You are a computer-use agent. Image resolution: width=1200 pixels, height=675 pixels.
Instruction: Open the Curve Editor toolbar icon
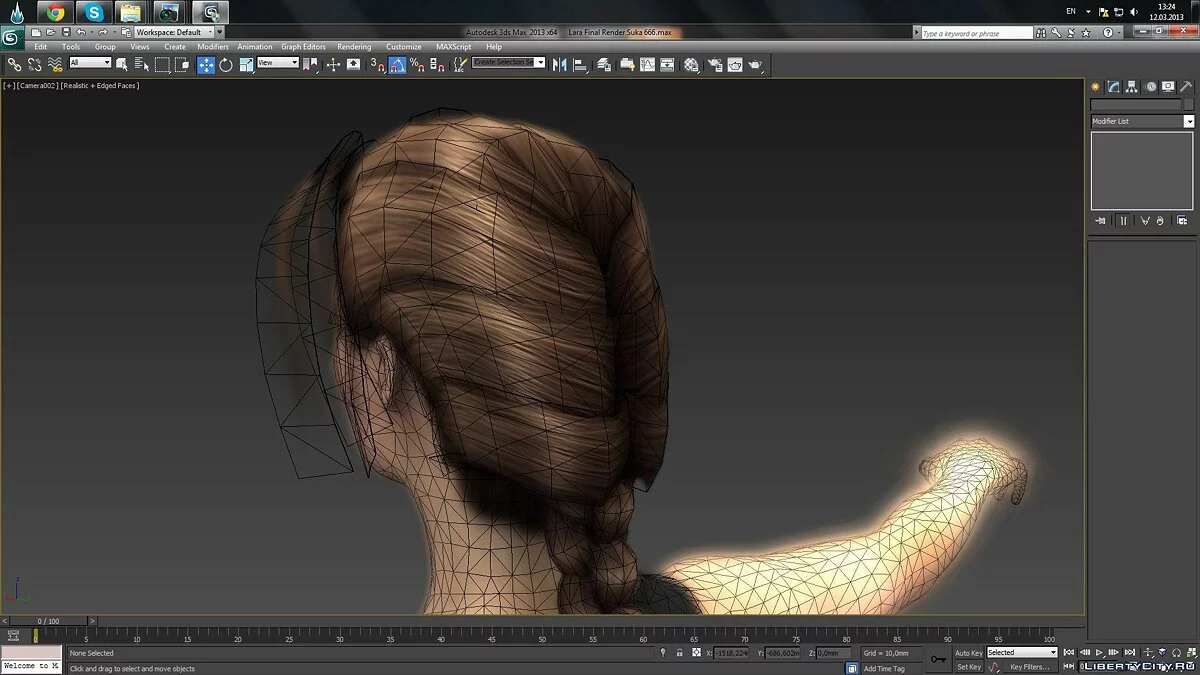647,64
